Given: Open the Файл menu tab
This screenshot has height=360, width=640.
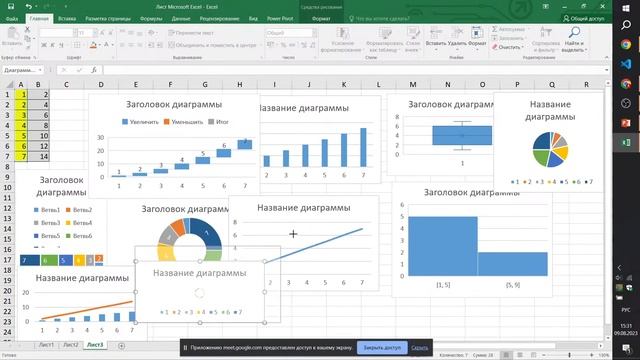Looking at the screenshot, I should click(x=12, y=19).
